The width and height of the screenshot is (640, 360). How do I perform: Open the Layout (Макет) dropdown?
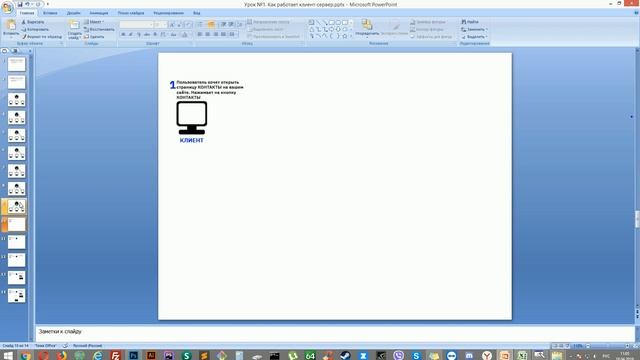point(94,22)
